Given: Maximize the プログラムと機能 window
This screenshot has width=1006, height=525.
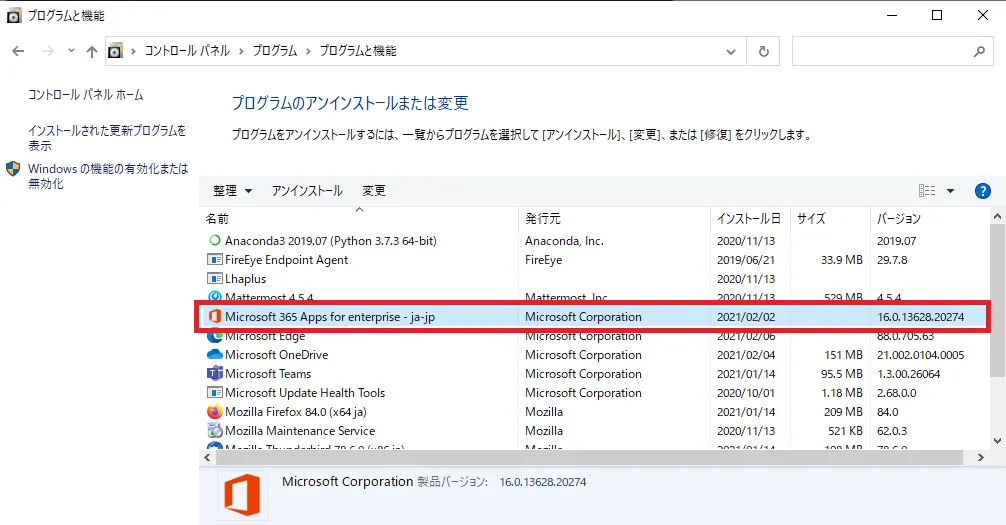Looking at the screenshot, I should click(937, 15).
